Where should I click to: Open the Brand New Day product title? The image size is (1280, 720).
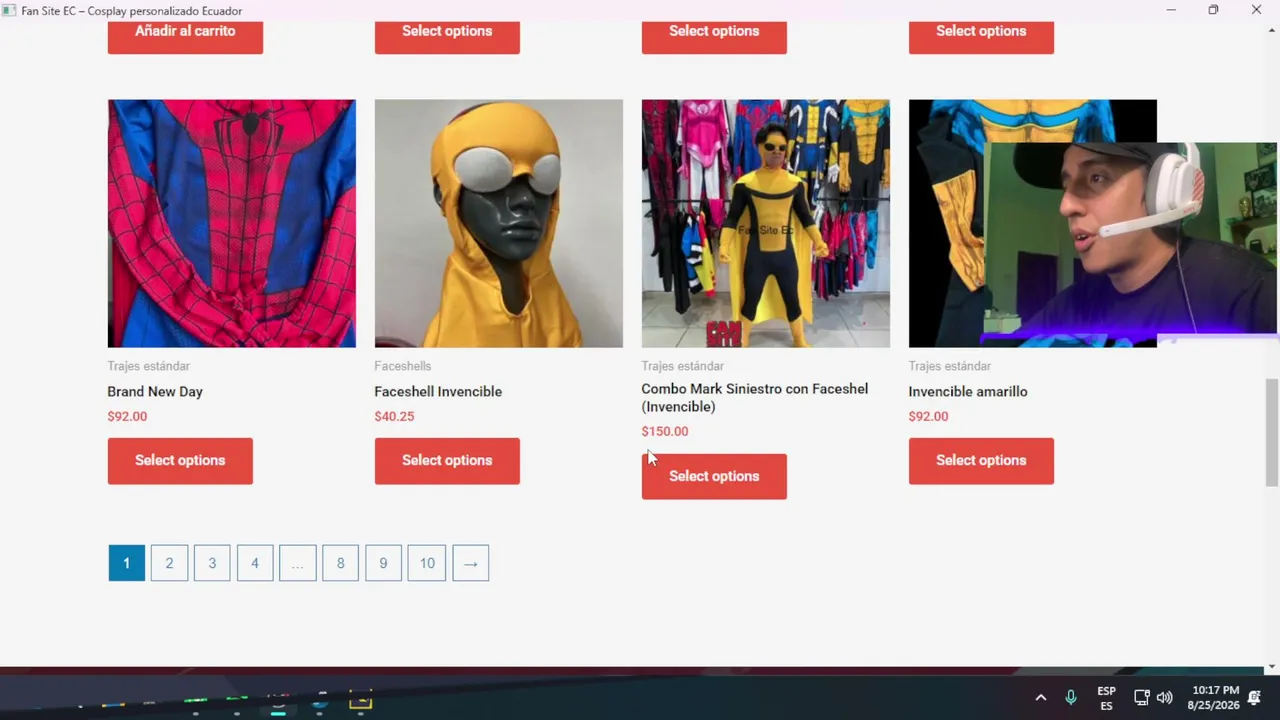click(x=155, y=392)
